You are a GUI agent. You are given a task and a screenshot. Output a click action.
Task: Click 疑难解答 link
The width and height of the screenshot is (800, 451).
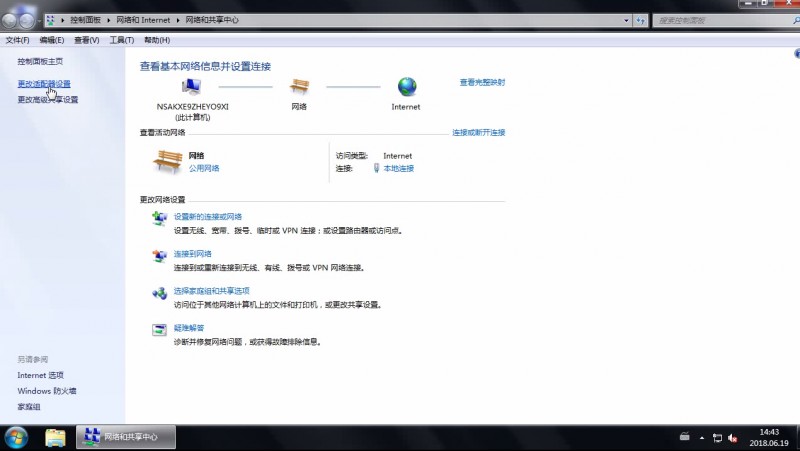(189, 328)
